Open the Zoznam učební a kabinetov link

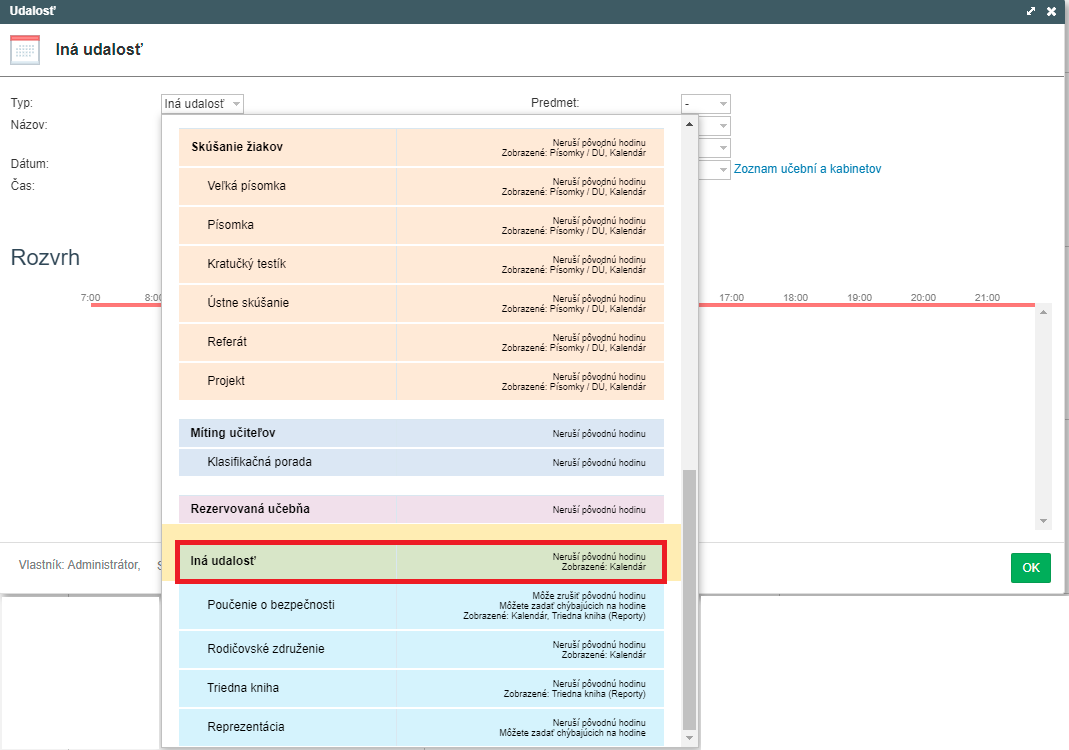point(807,168)
